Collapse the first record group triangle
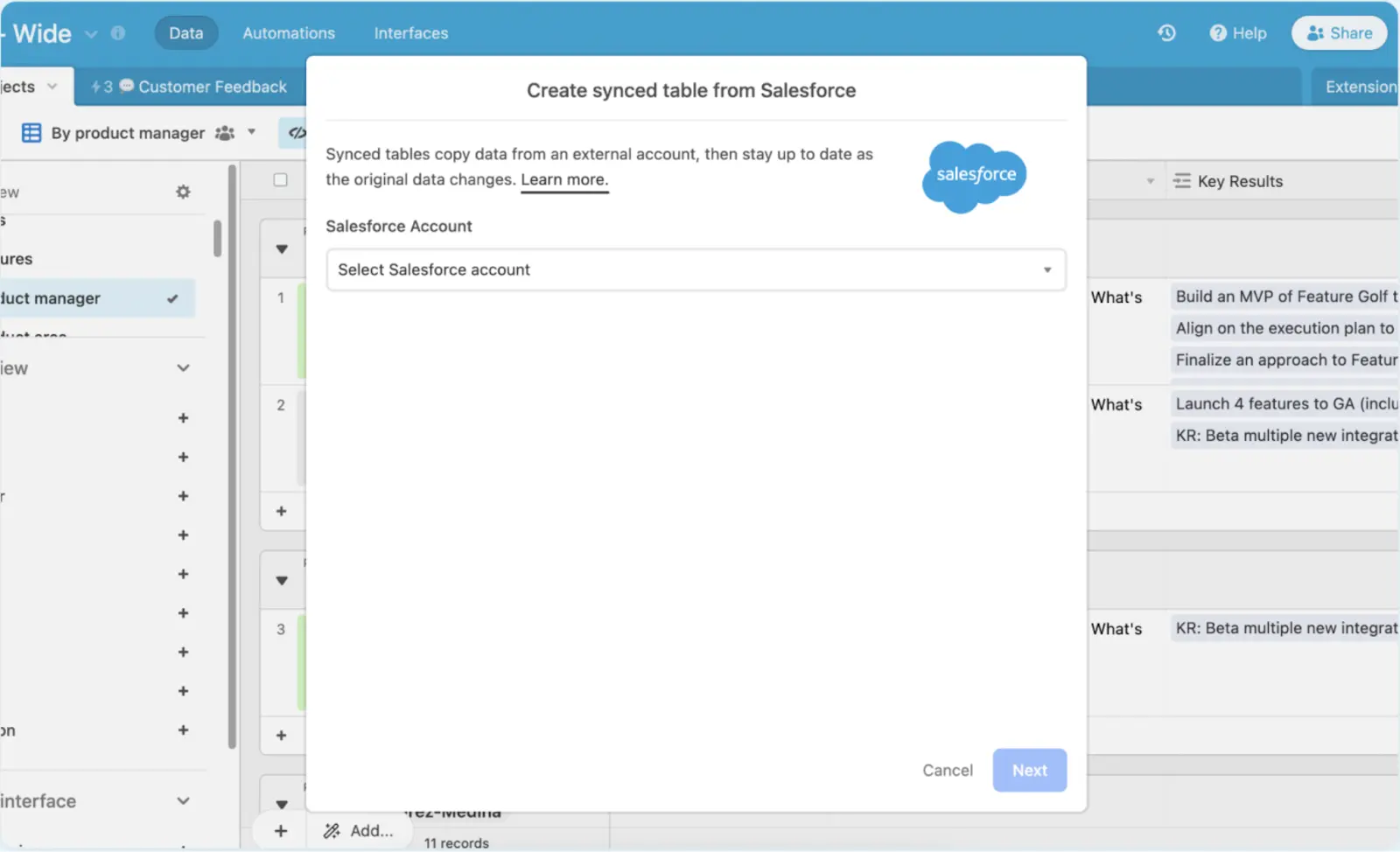This screenshot has width=1400, height=852. (282, 249)
